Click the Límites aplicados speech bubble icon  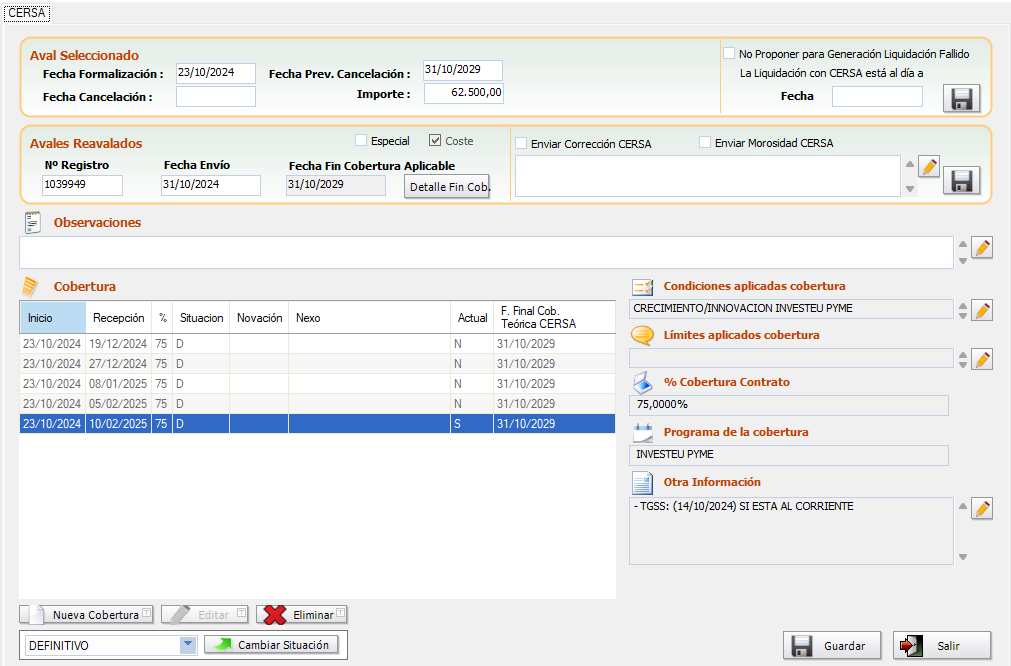pos(642,335)
